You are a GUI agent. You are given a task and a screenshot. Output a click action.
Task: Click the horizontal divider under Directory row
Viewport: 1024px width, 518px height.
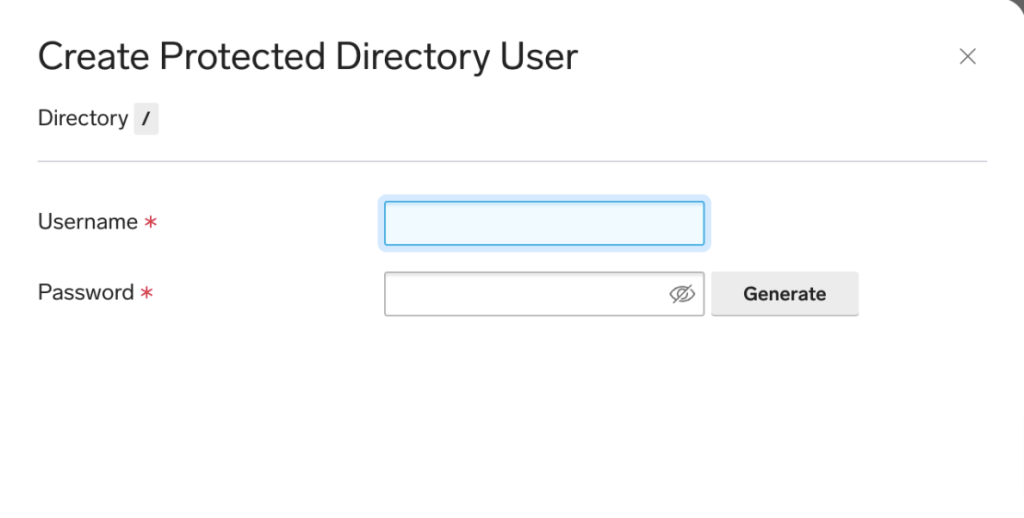click(x=512, y=160)
